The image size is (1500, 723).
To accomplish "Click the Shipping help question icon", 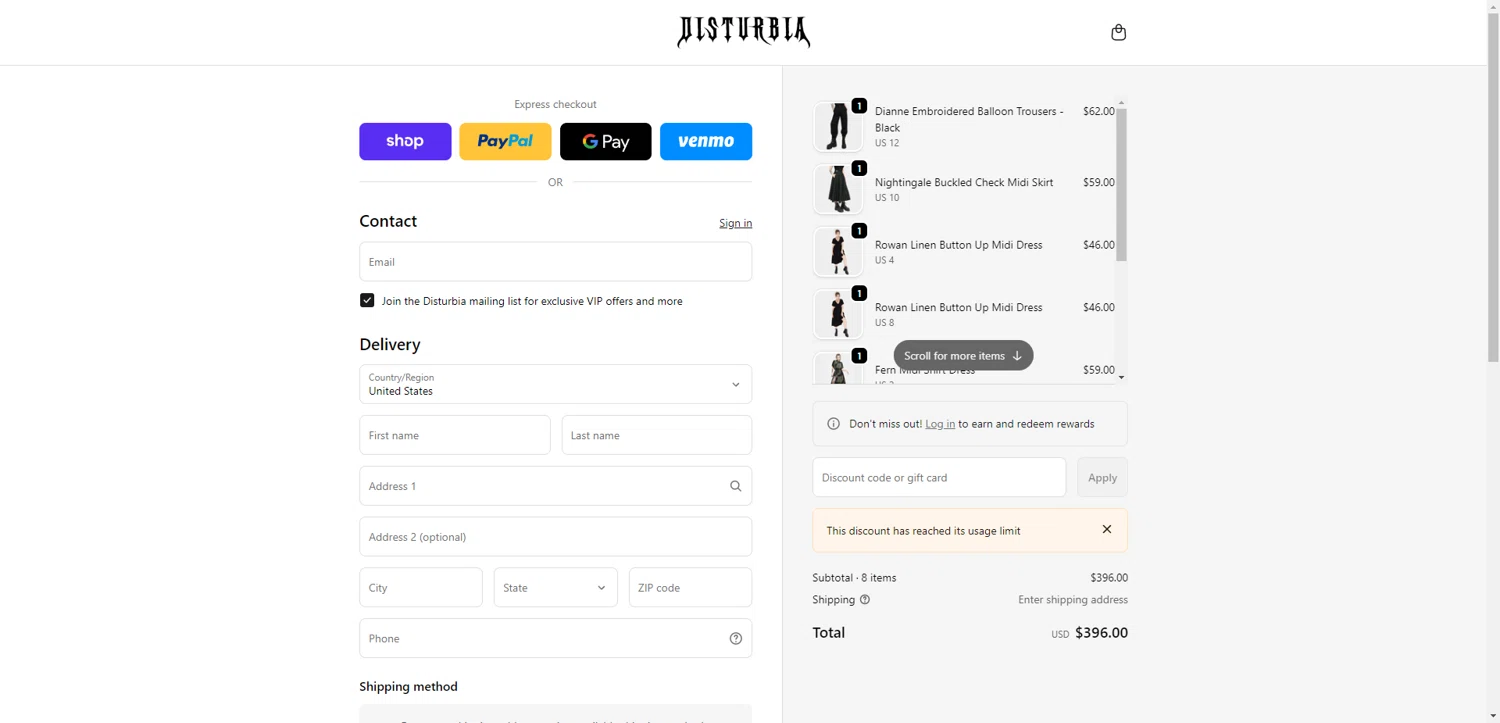I will click(865, 600).
